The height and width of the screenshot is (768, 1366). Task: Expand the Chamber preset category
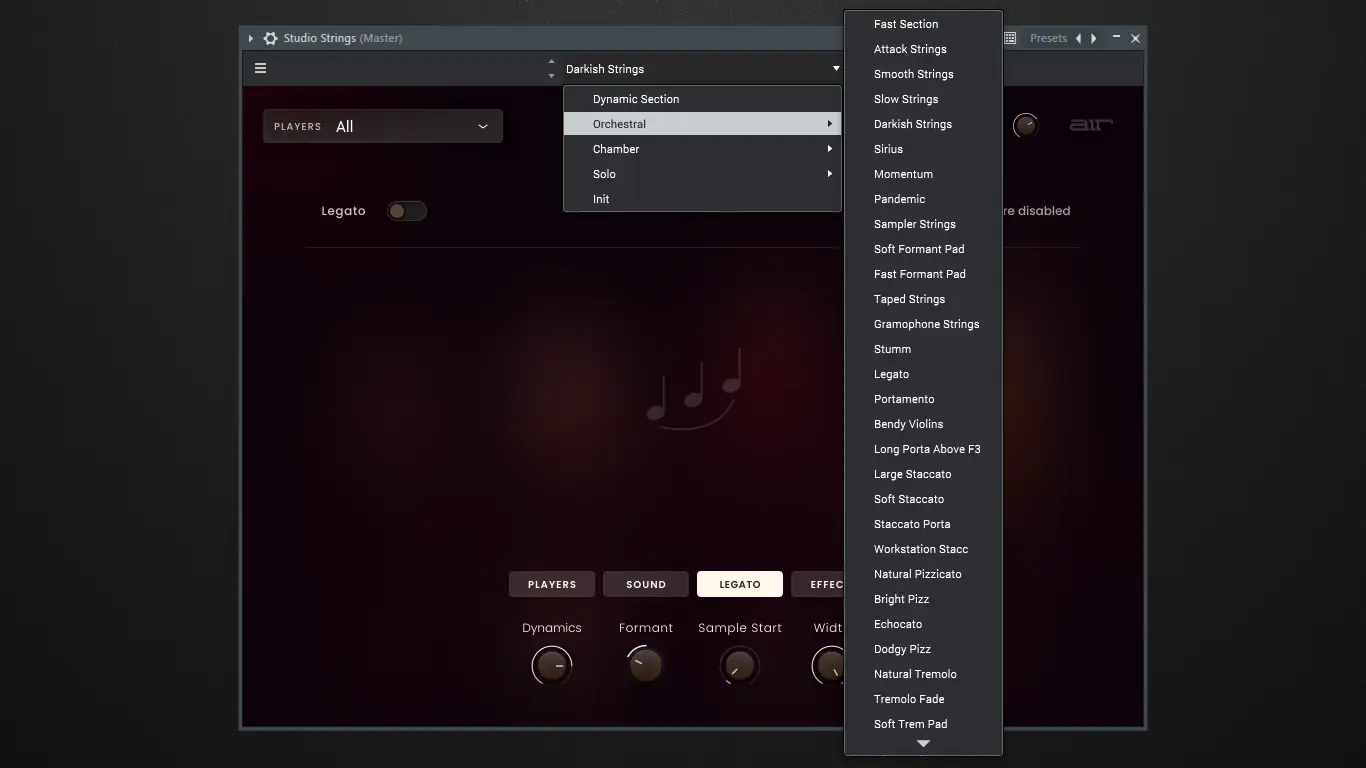point(702,149)
